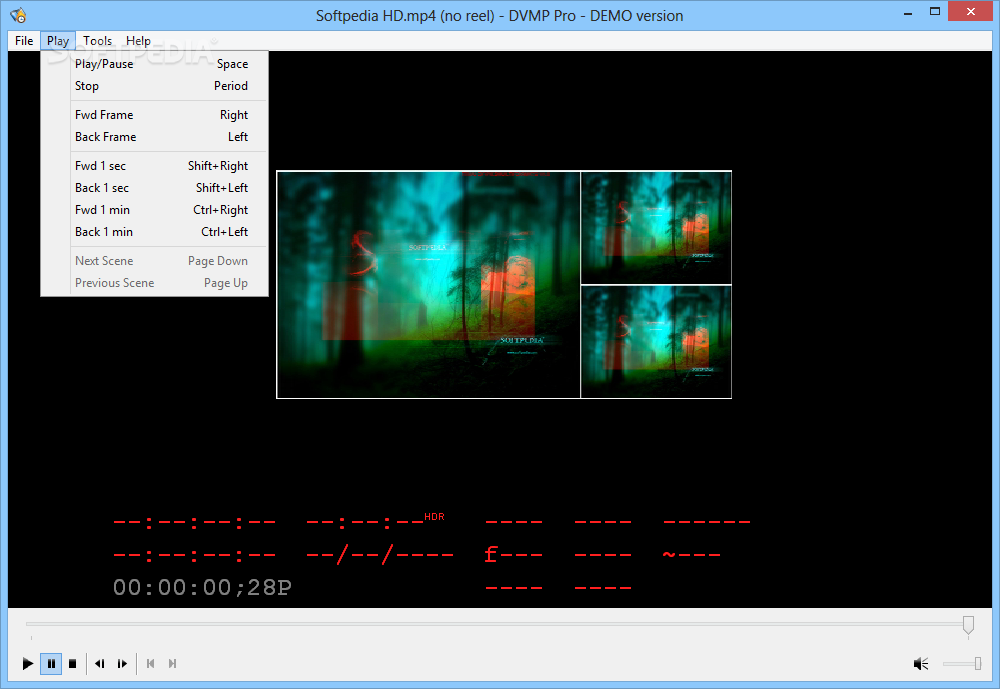Close the open Play menu

(x=58, y=41)
